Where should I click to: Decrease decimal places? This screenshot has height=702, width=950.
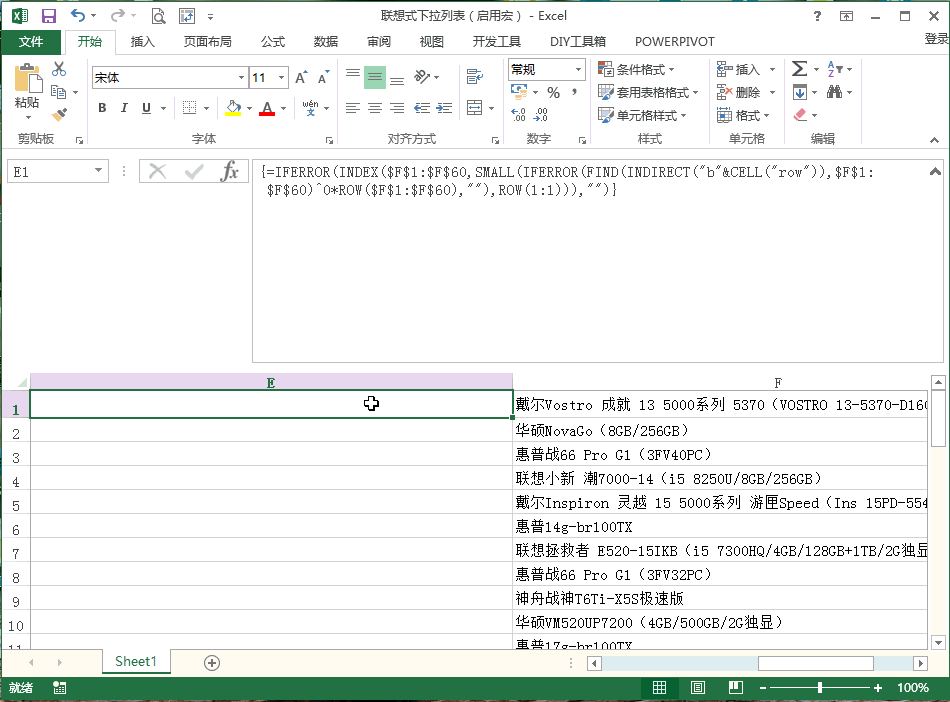point(541,114)
